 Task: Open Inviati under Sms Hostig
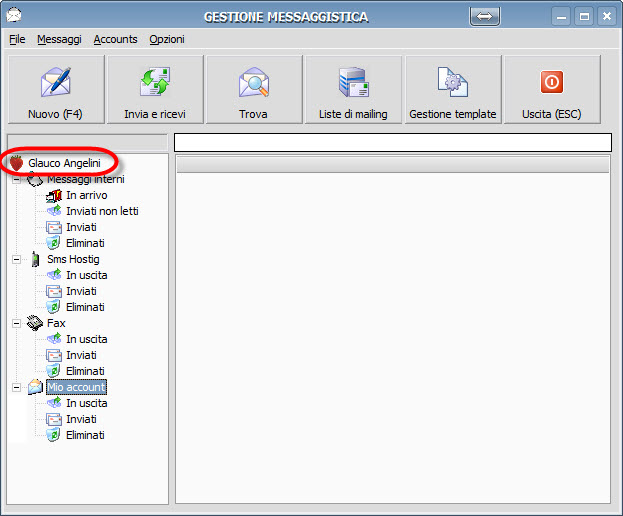(81, 291)
